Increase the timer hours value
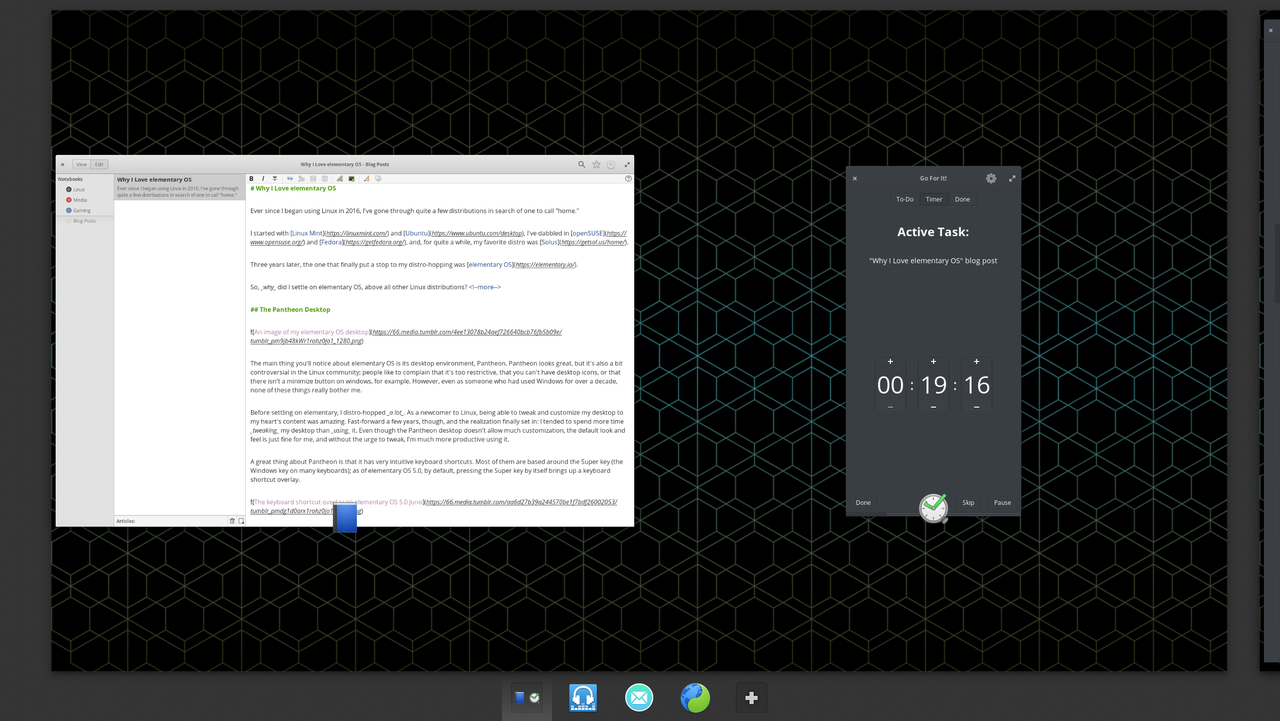This screenshot has width=1280, height=721. click(890, 362)
